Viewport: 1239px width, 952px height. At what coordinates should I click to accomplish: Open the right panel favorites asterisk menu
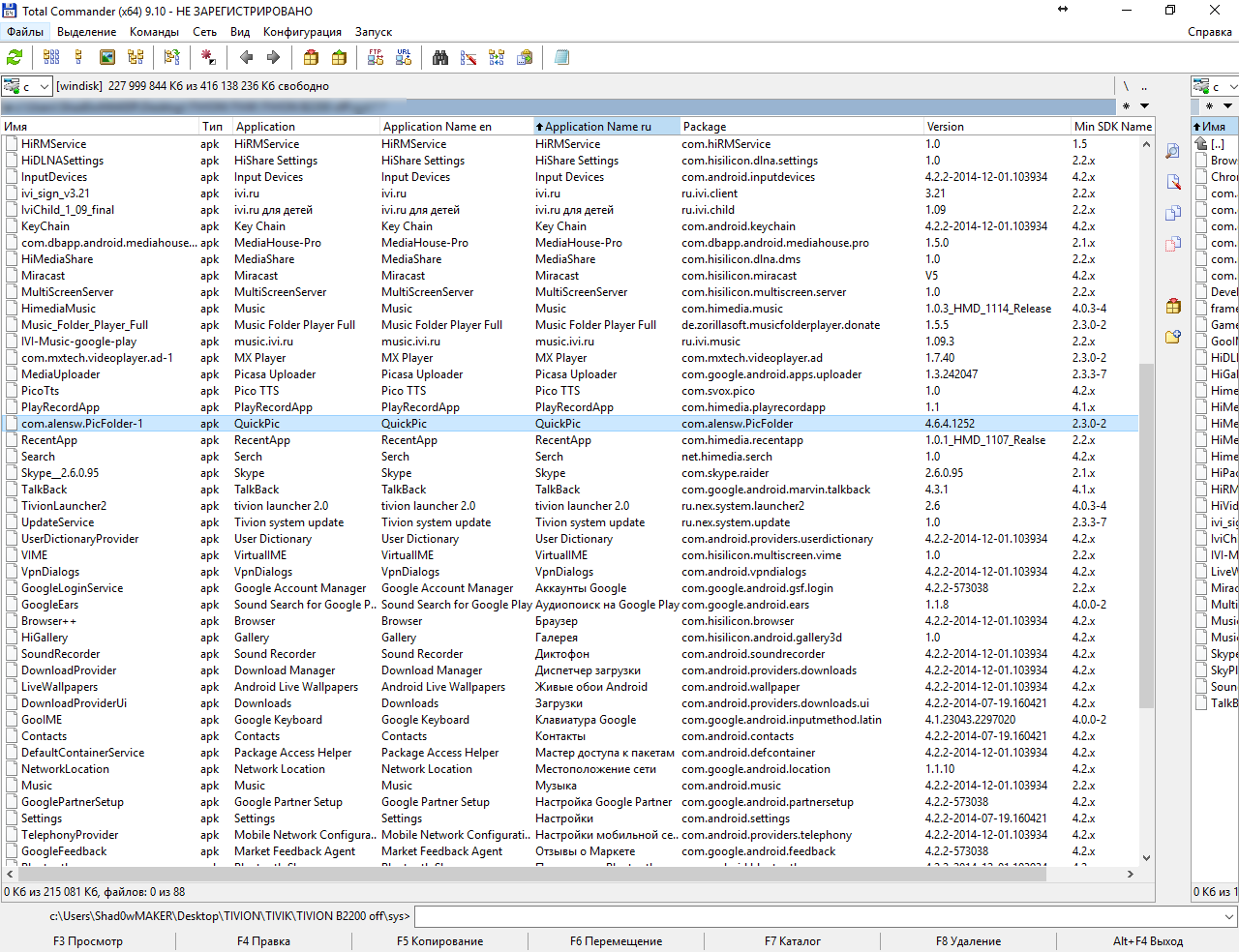pyautogui.click(x=1209, y=106)
